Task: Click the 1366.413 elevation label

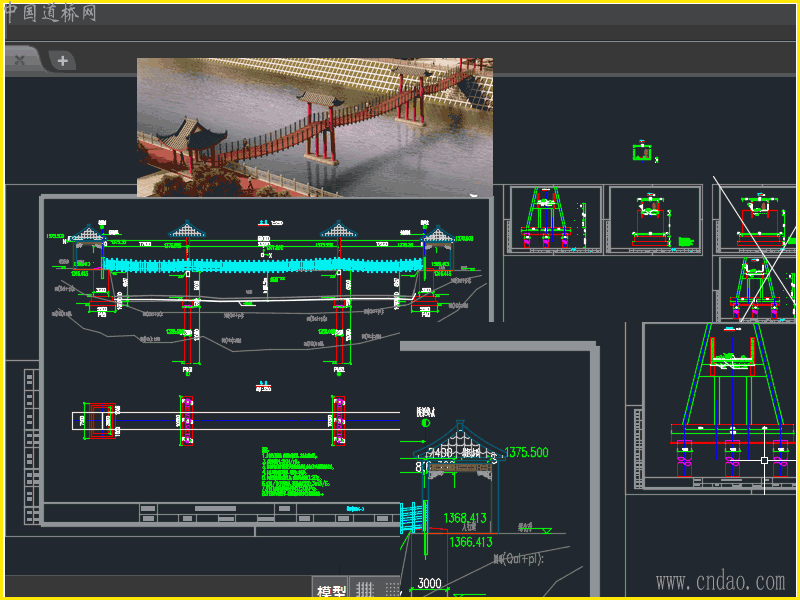Action: click(x=471, y=542)
